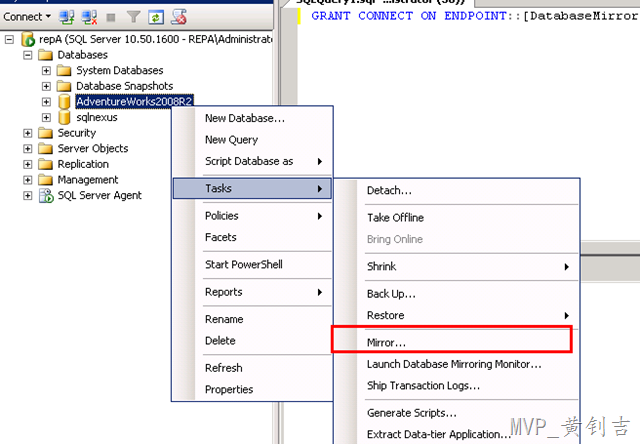Screen dimensions: 640x444
Task: Choose Delete from context menu
Action: pyautogui.click(x=252, y=341)
